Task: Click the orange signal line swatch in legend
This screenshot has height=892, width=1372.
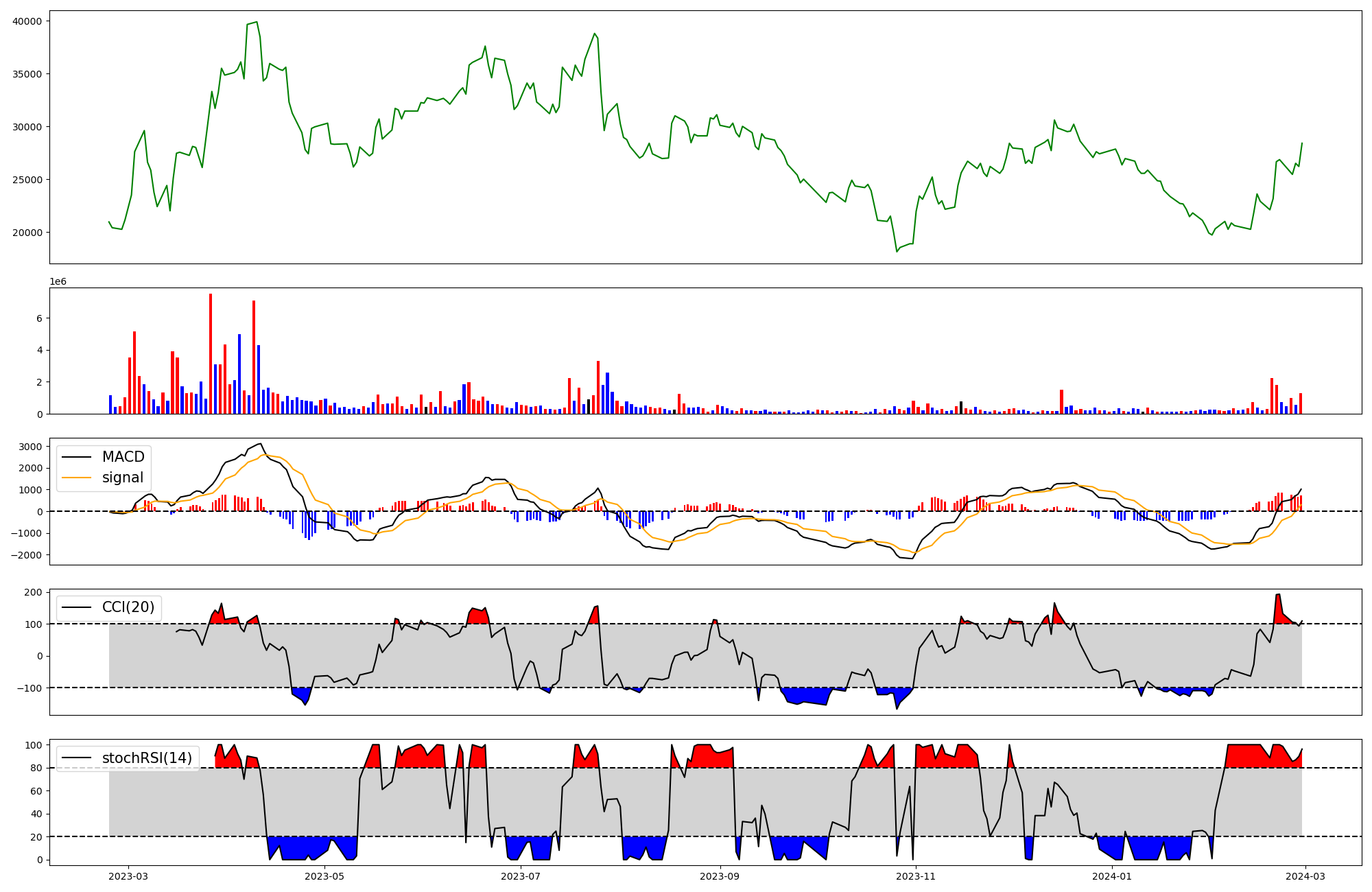Action: pyautogui.click(x=76, y=478)
